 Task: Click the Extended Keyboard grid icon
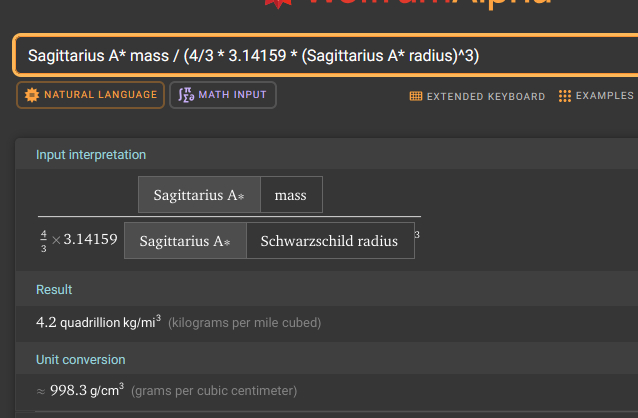416,97
